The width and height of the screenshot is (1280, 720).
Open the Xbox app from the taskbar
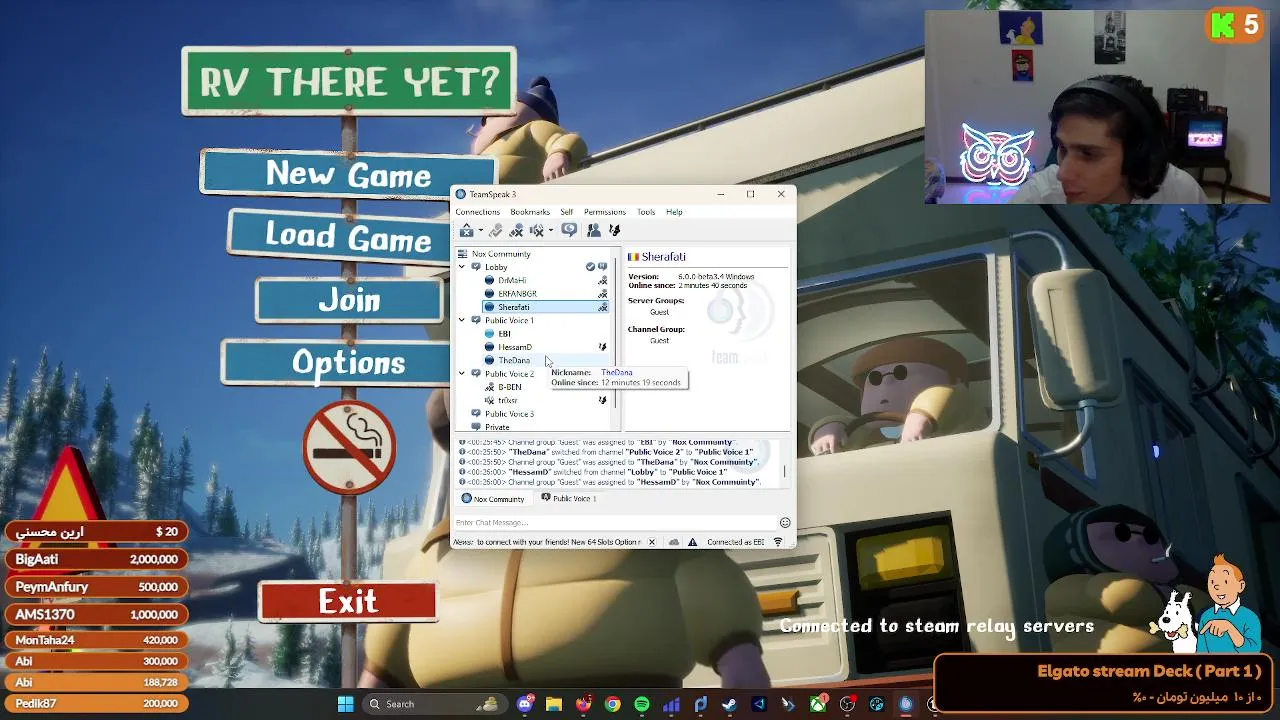pos(818,704)
